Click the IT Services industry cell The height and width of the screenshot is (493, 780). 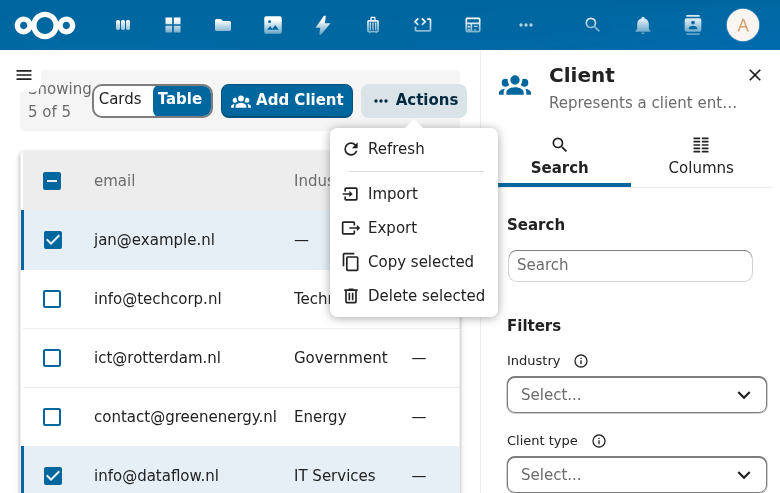click(x=334, y=476)
